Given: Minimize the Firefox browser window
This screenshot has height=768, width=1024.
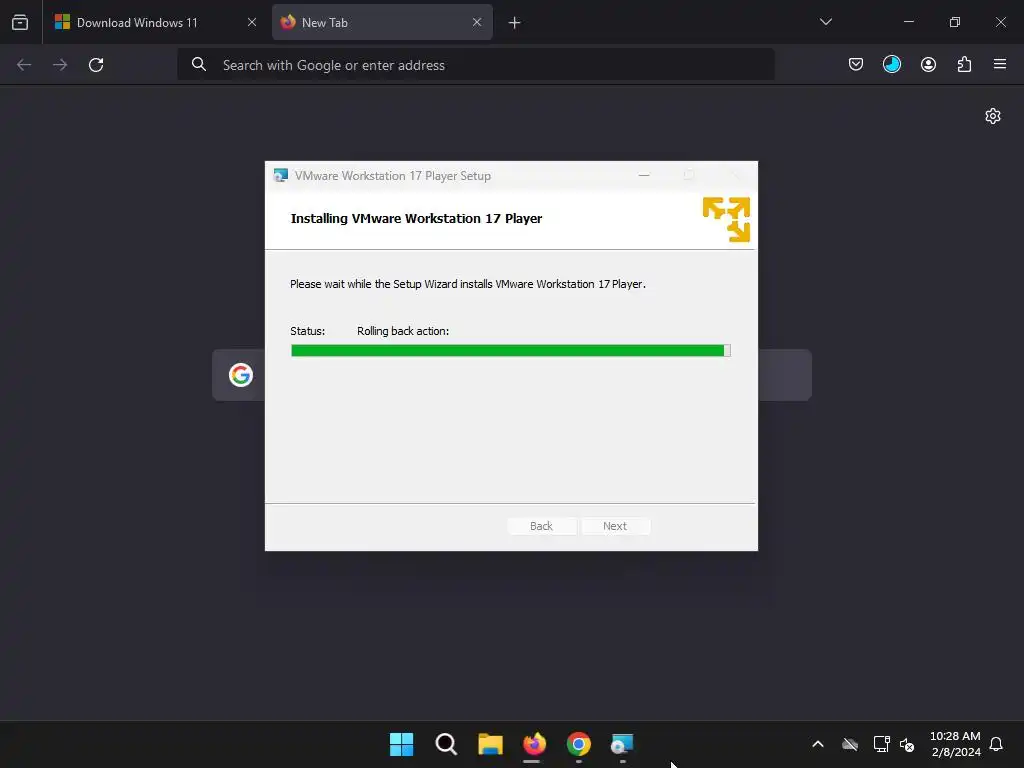Looking at the screenshot, I should click(908, 22).
